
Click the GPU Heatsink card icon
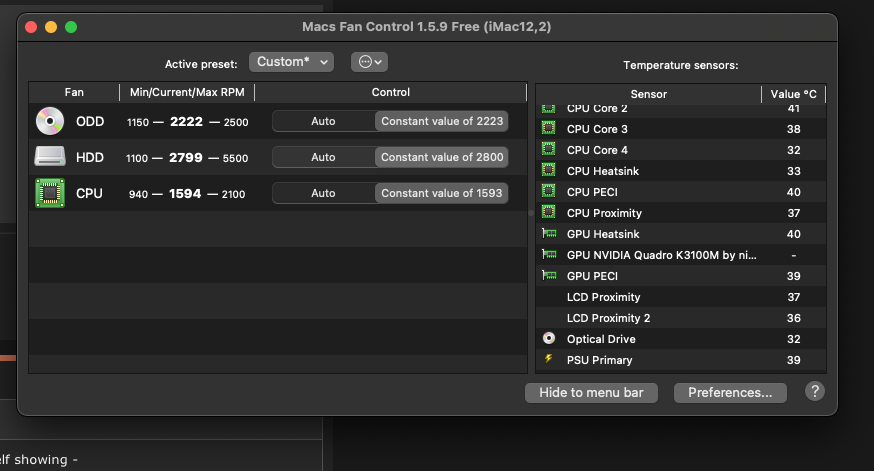click(549, 233)
